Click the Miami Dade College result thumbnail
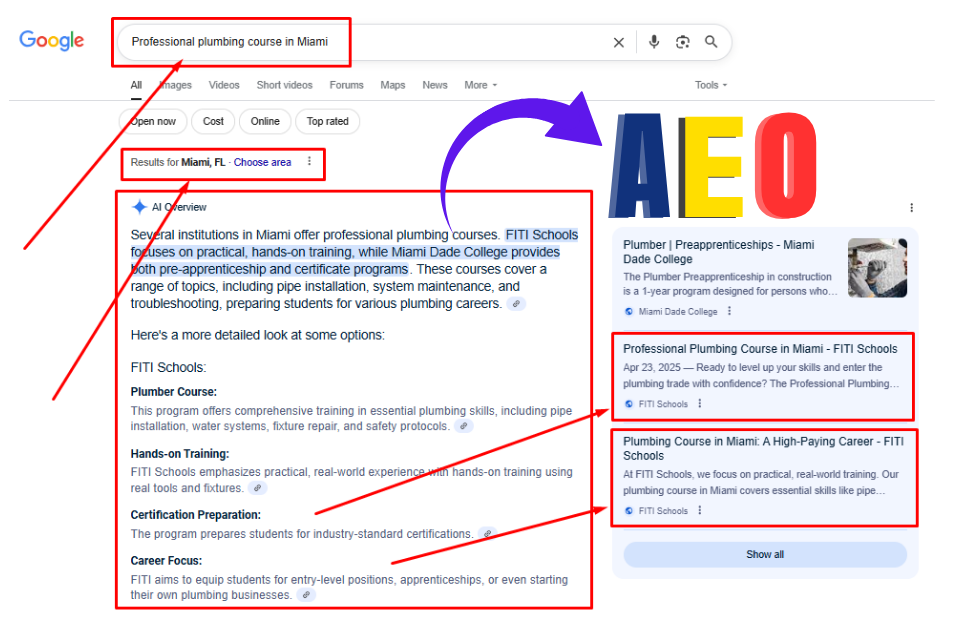Screen dimensions: 960x640 877,268
